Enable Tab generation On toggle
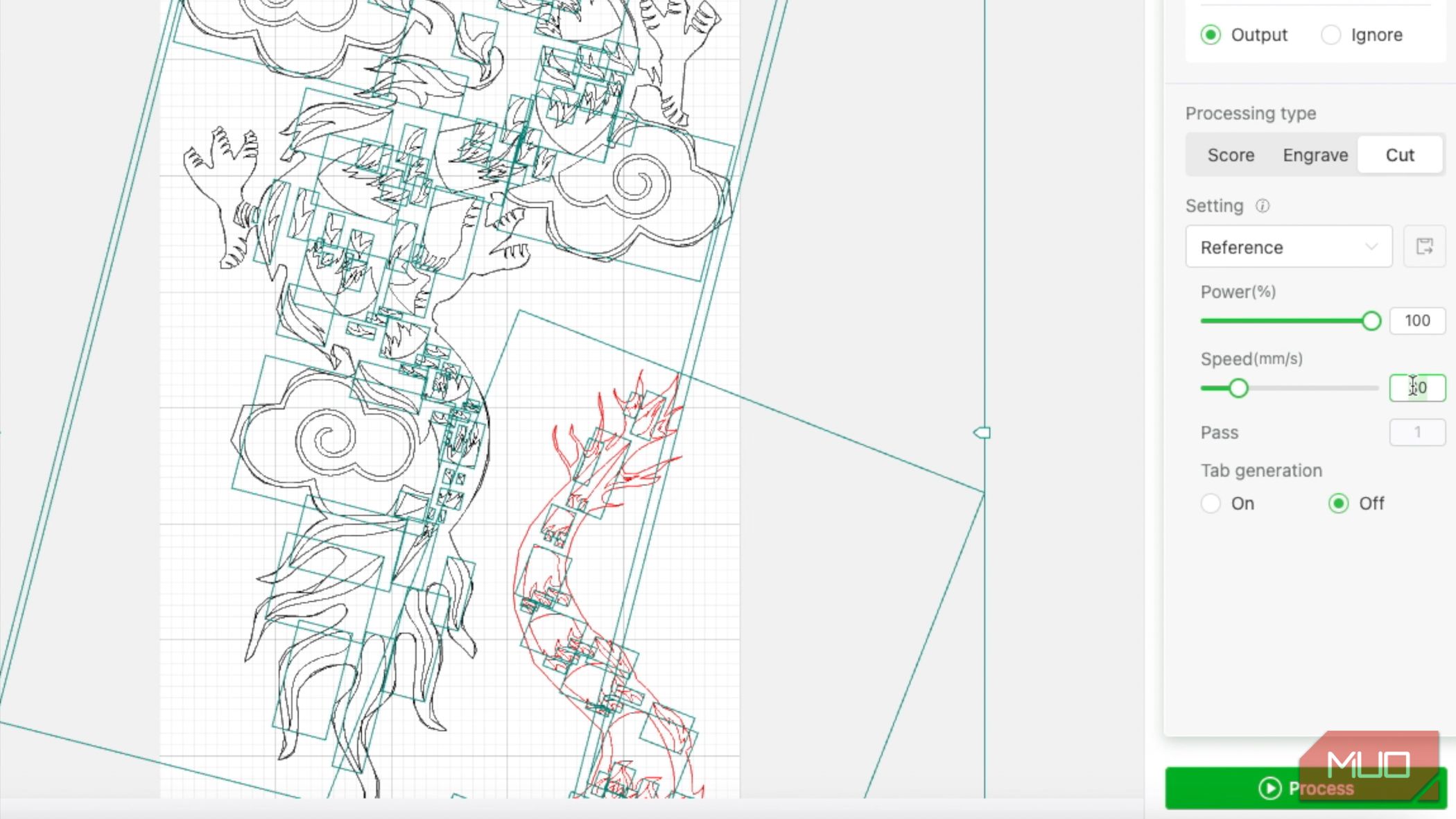 point(1210,503)
